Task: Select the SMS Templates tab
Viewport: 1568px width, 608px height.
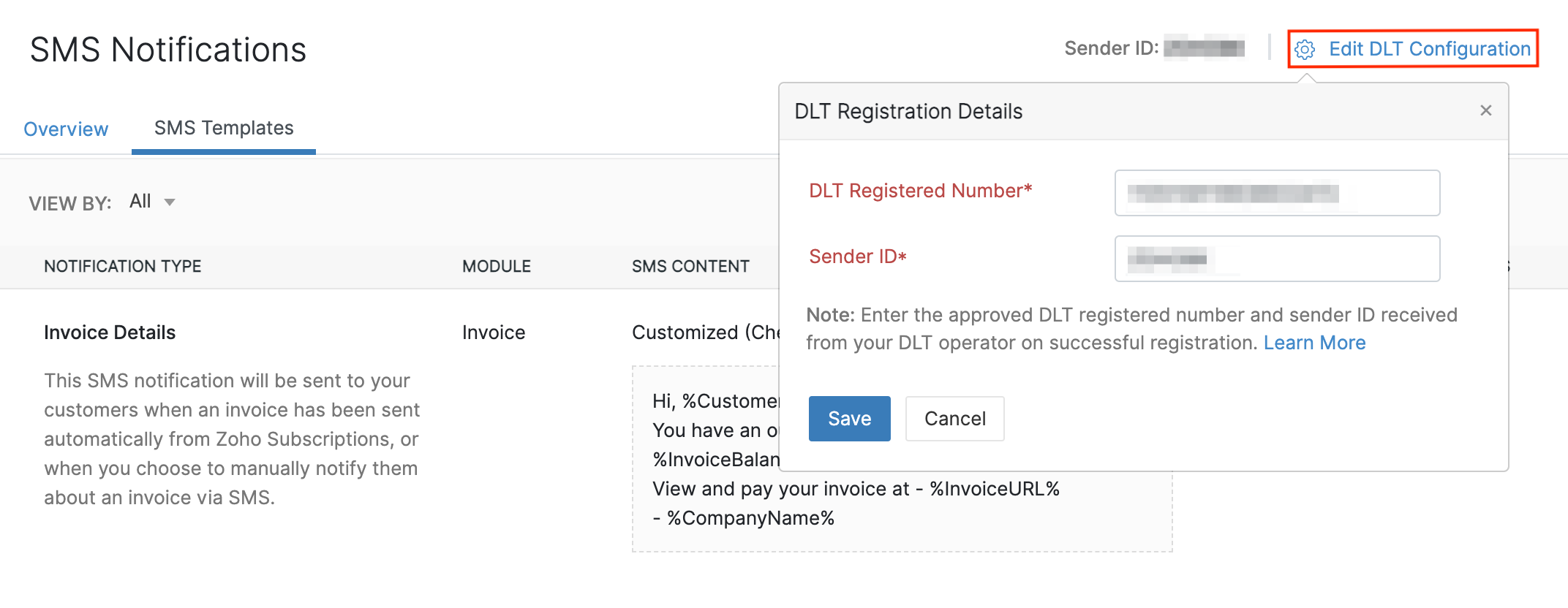Action: [x=223, y=128]
